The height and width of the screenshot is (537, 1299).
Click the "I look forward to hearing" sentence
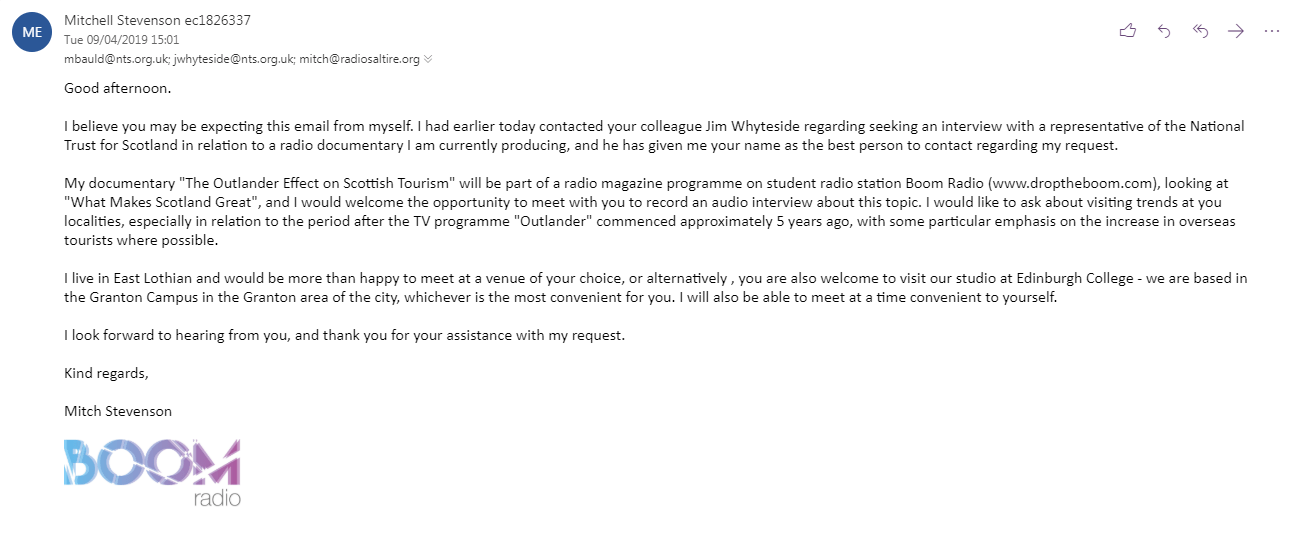coord(344,335)
